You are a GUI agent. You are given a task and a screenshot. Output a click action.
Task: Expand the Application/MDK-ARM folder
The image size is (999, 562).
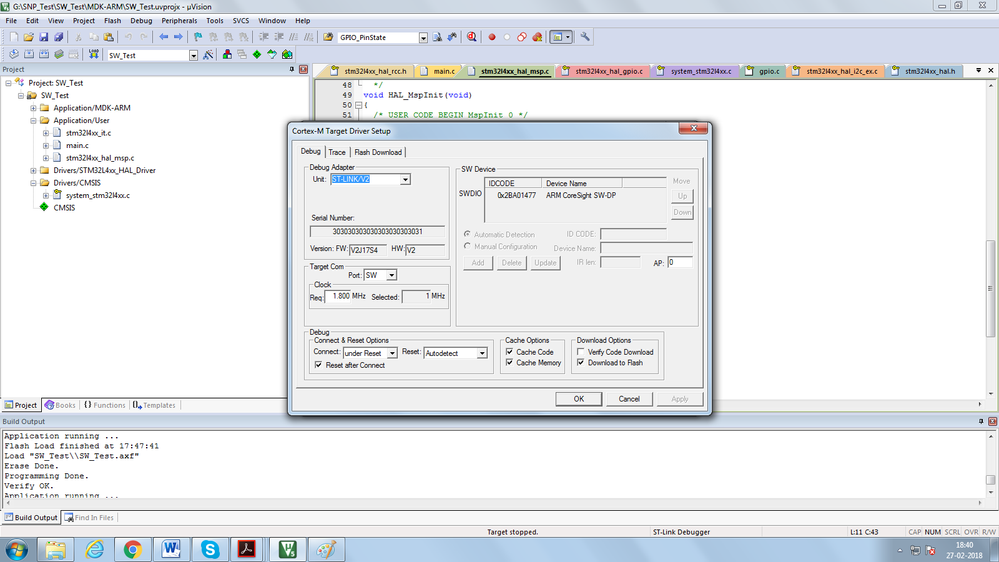[x=33, y=108]
